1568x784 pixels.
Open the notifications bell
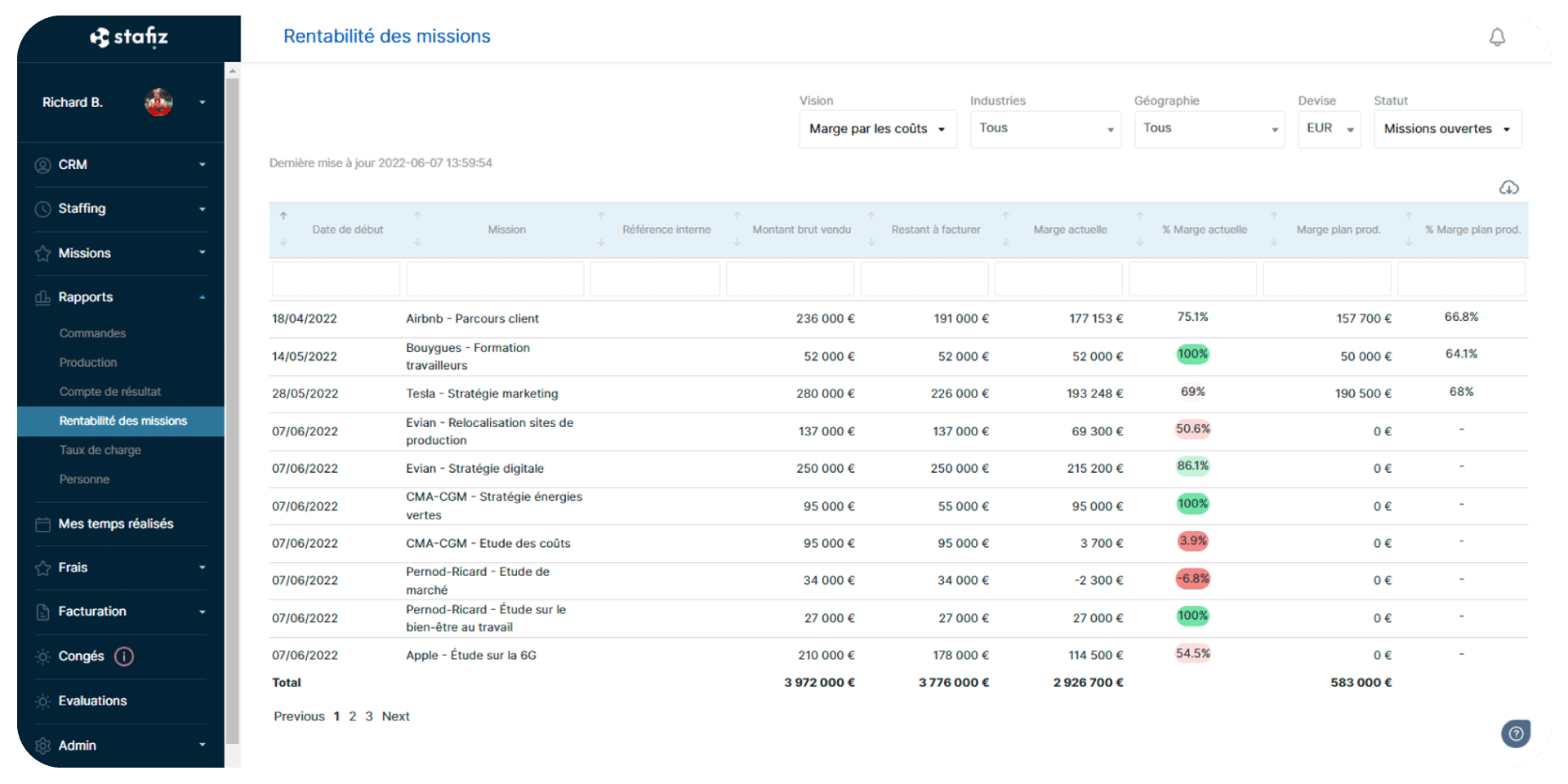pos(1497,37)
